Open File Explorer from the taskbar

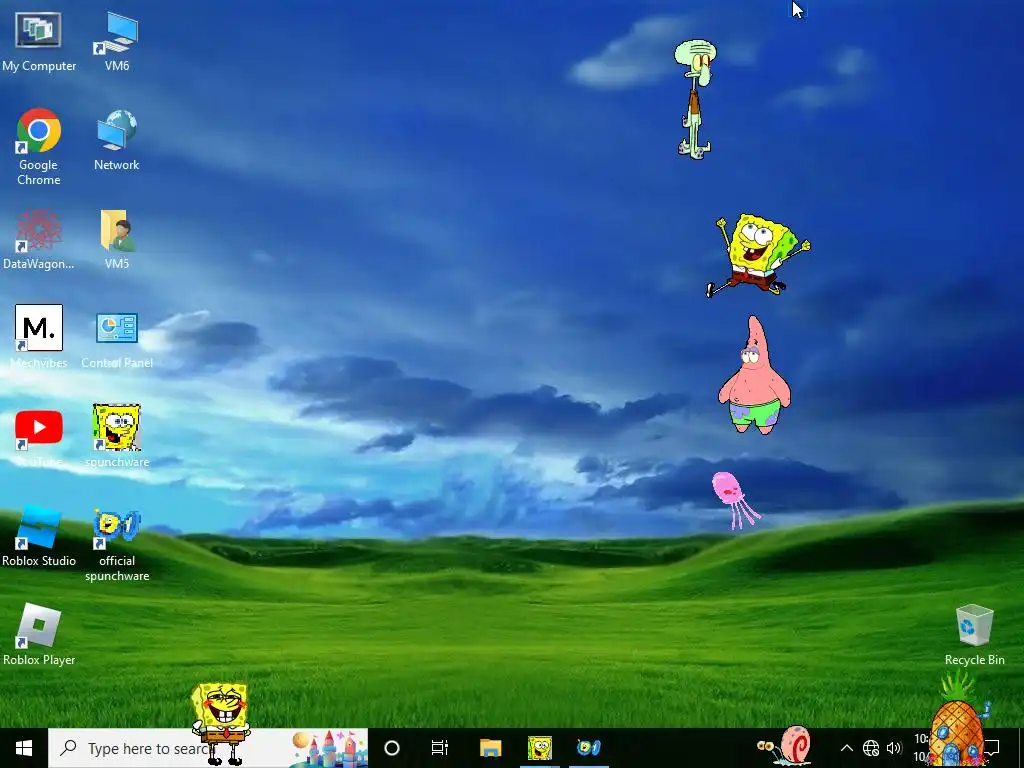click(490, 748)
